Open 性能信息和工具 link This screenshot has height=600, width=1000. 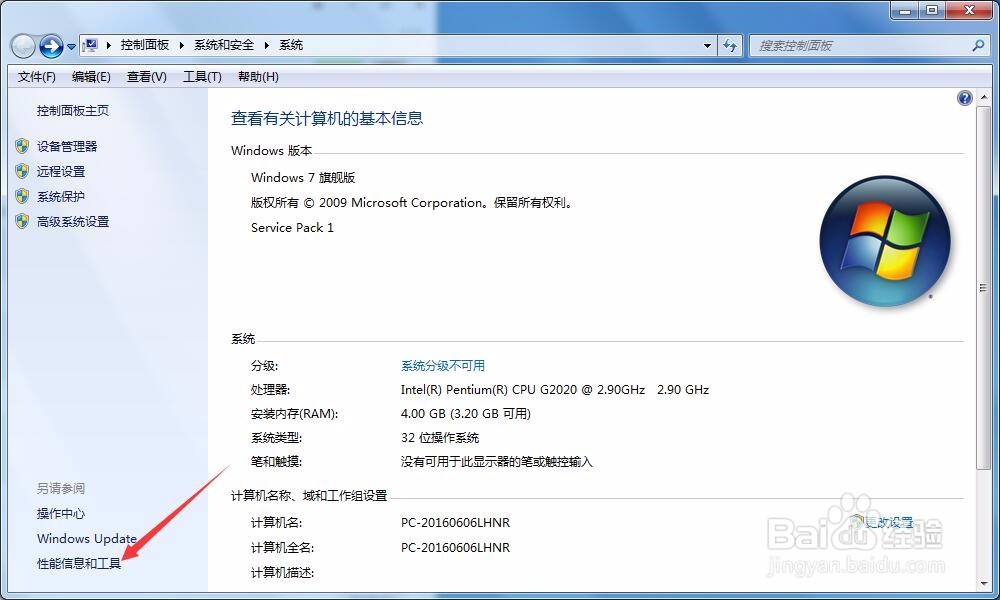(79, 563)
